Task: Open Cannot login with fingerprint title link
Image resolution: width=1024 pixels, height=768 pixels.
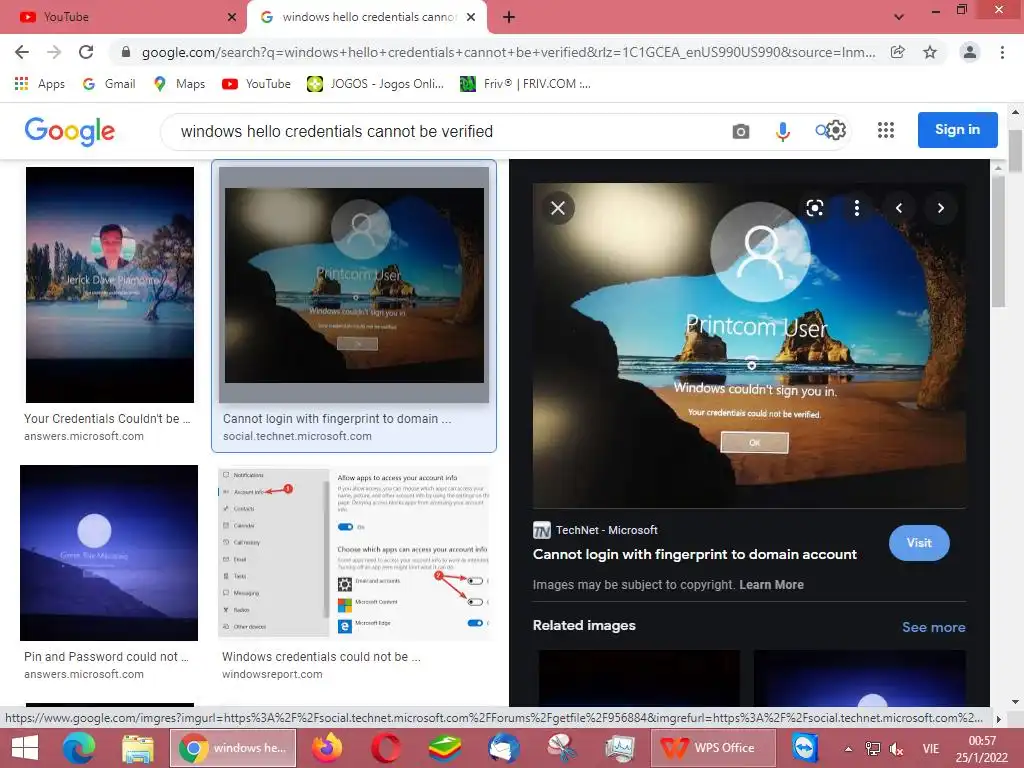Action: click(x=694, y=554)
